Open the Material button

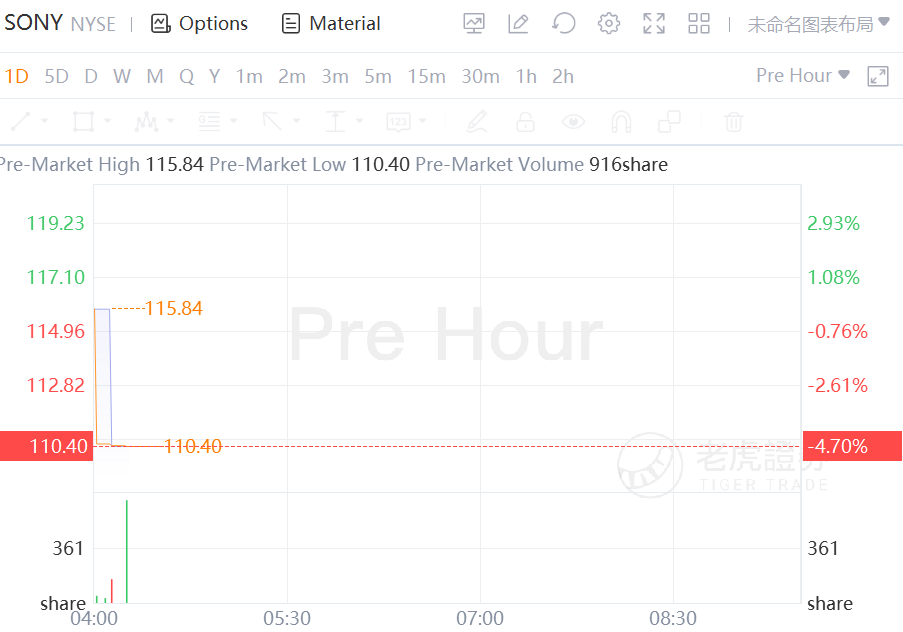[x=331, y=23]
